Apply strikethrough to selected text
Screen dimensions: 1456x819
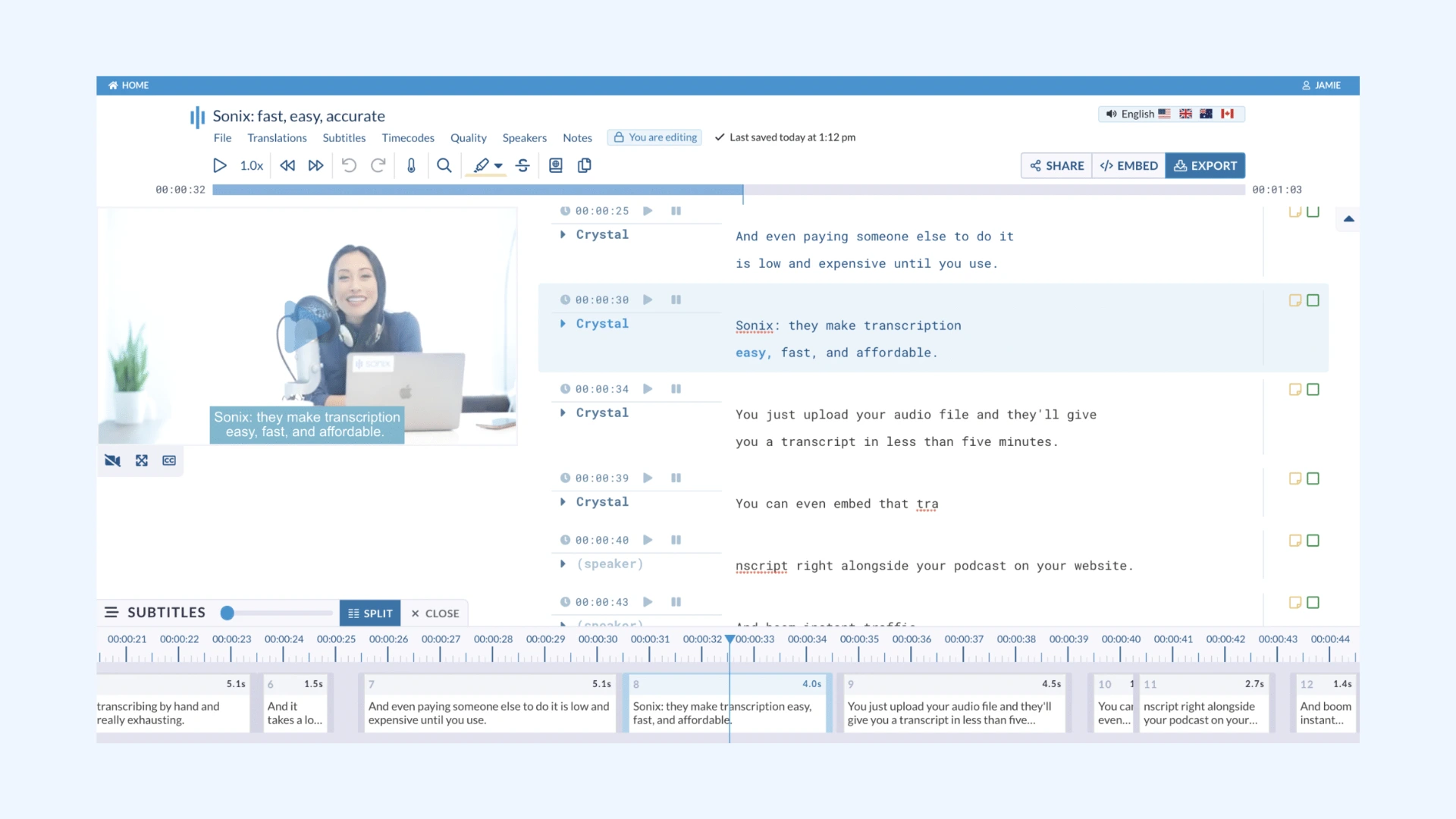point(523,165)
